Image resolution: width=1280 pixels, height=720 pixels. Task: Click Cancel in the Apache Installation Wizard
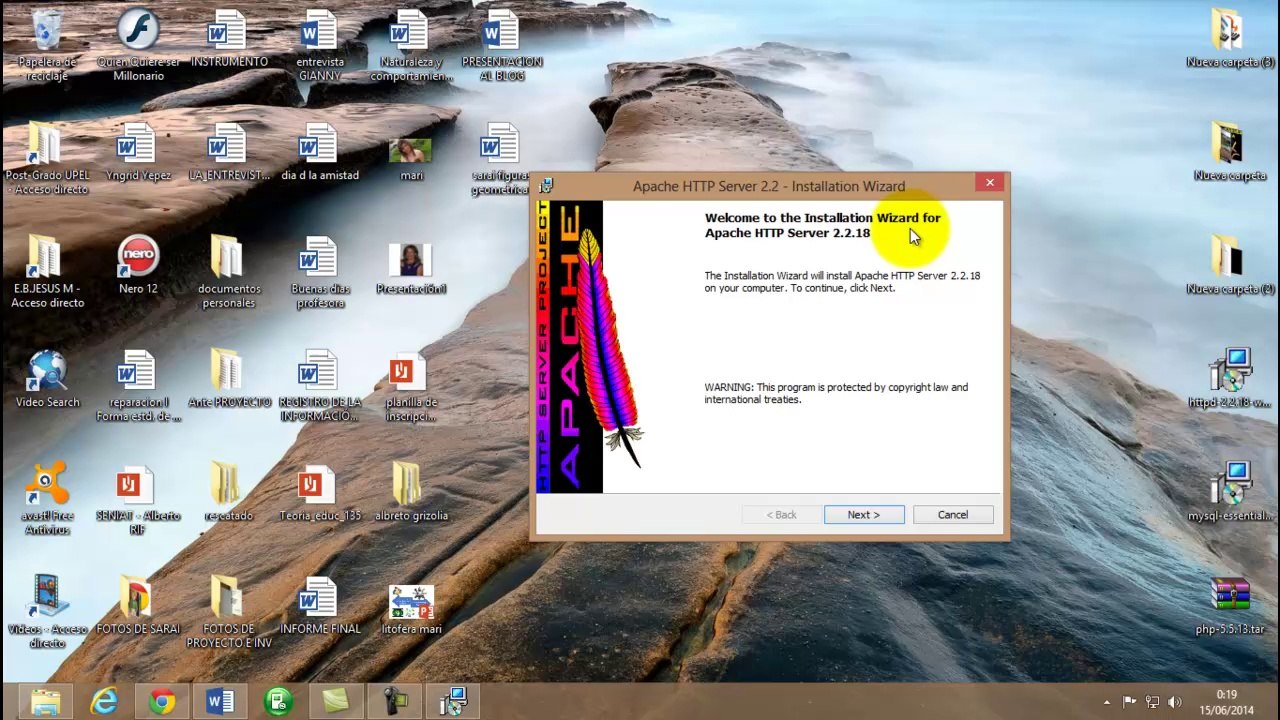coord(953,515)
